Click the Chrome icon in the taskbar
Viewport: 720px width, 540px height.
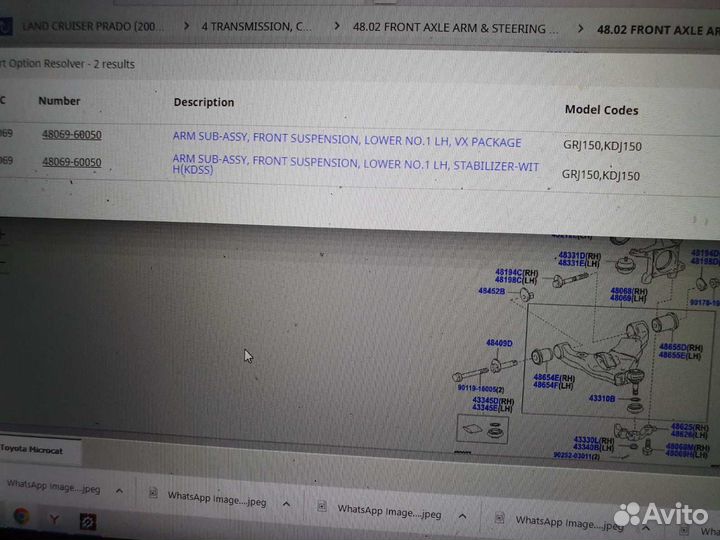tap(21, 517)
